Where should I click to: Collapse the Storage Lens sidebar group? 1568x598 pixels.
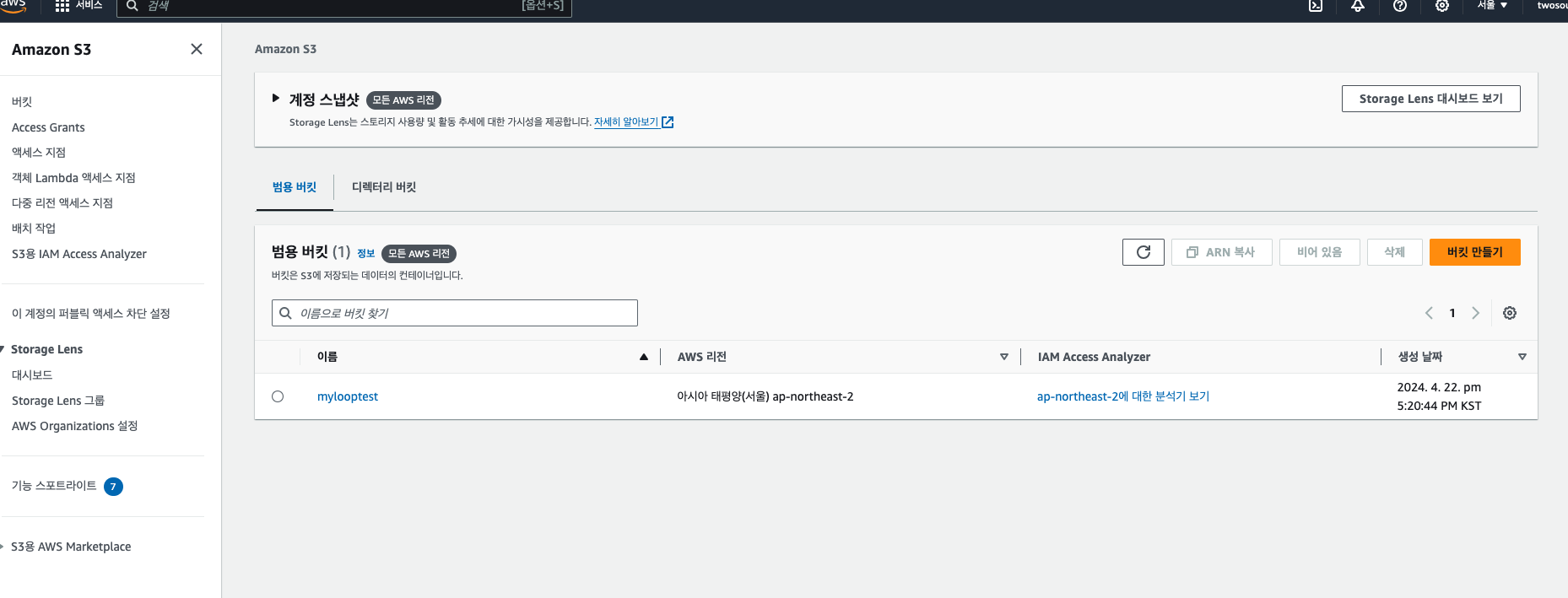(x=3, y=349)
